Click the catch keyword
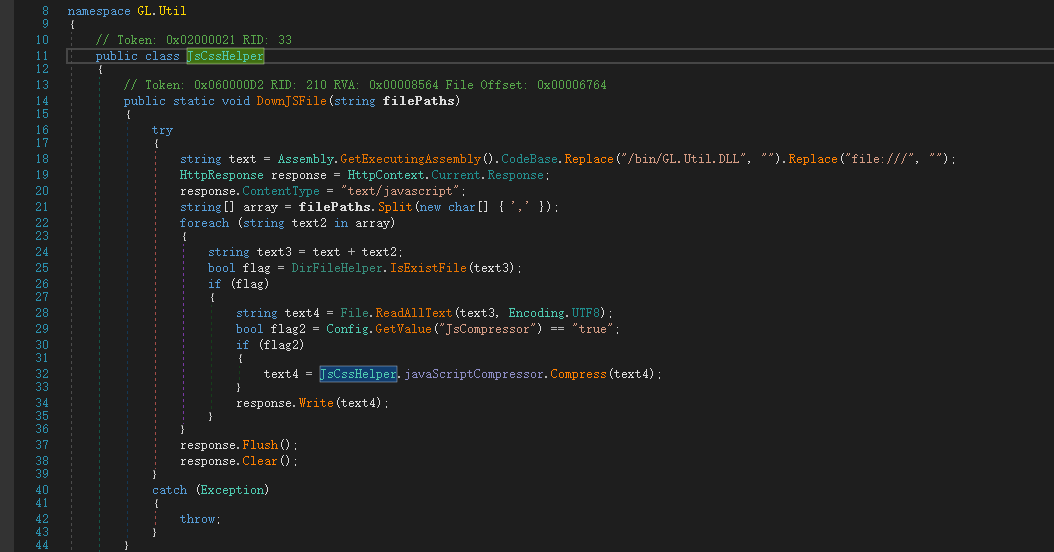 point(169,490)
